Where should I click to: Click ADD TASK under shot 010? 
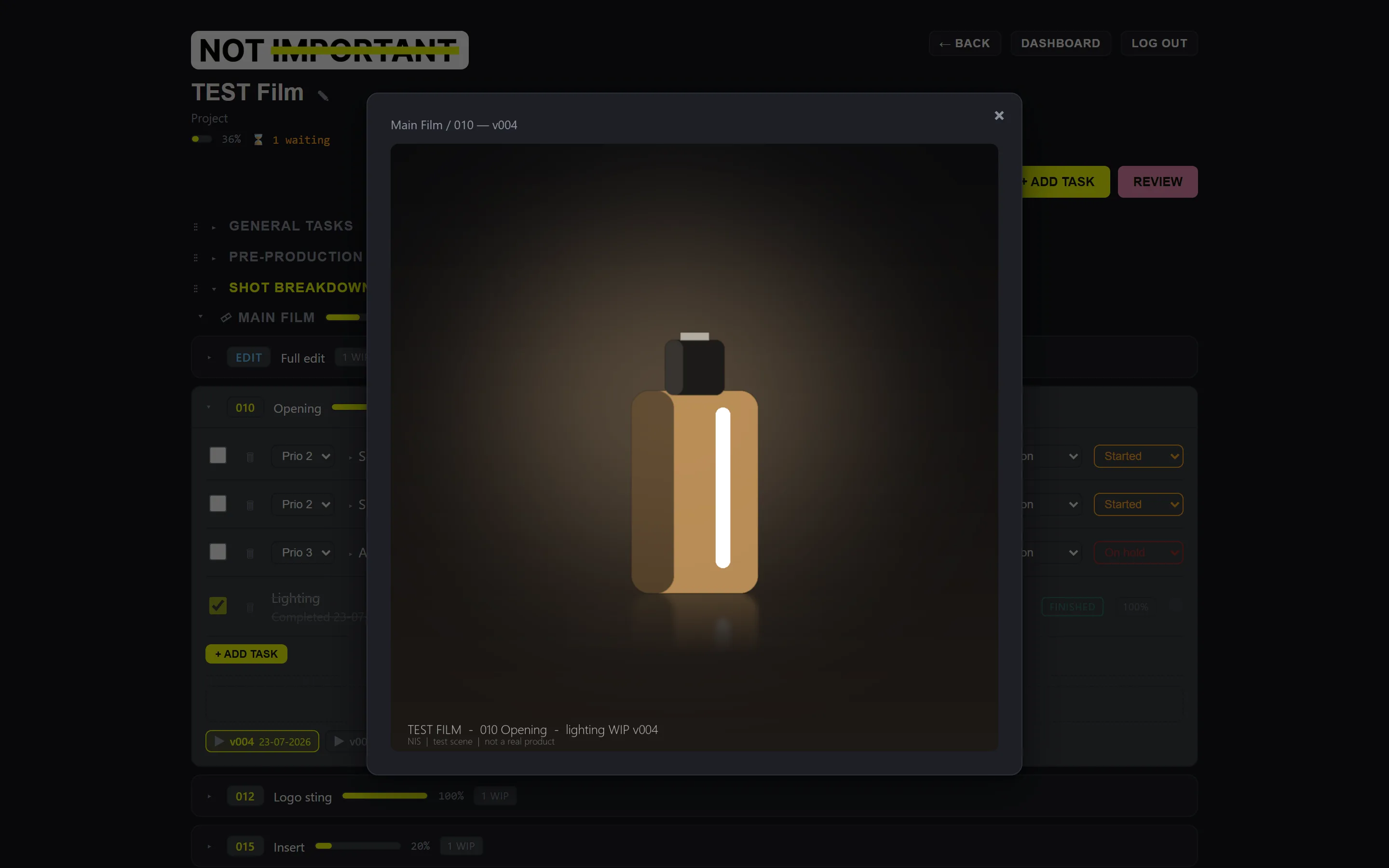click(x=246, y=654)
